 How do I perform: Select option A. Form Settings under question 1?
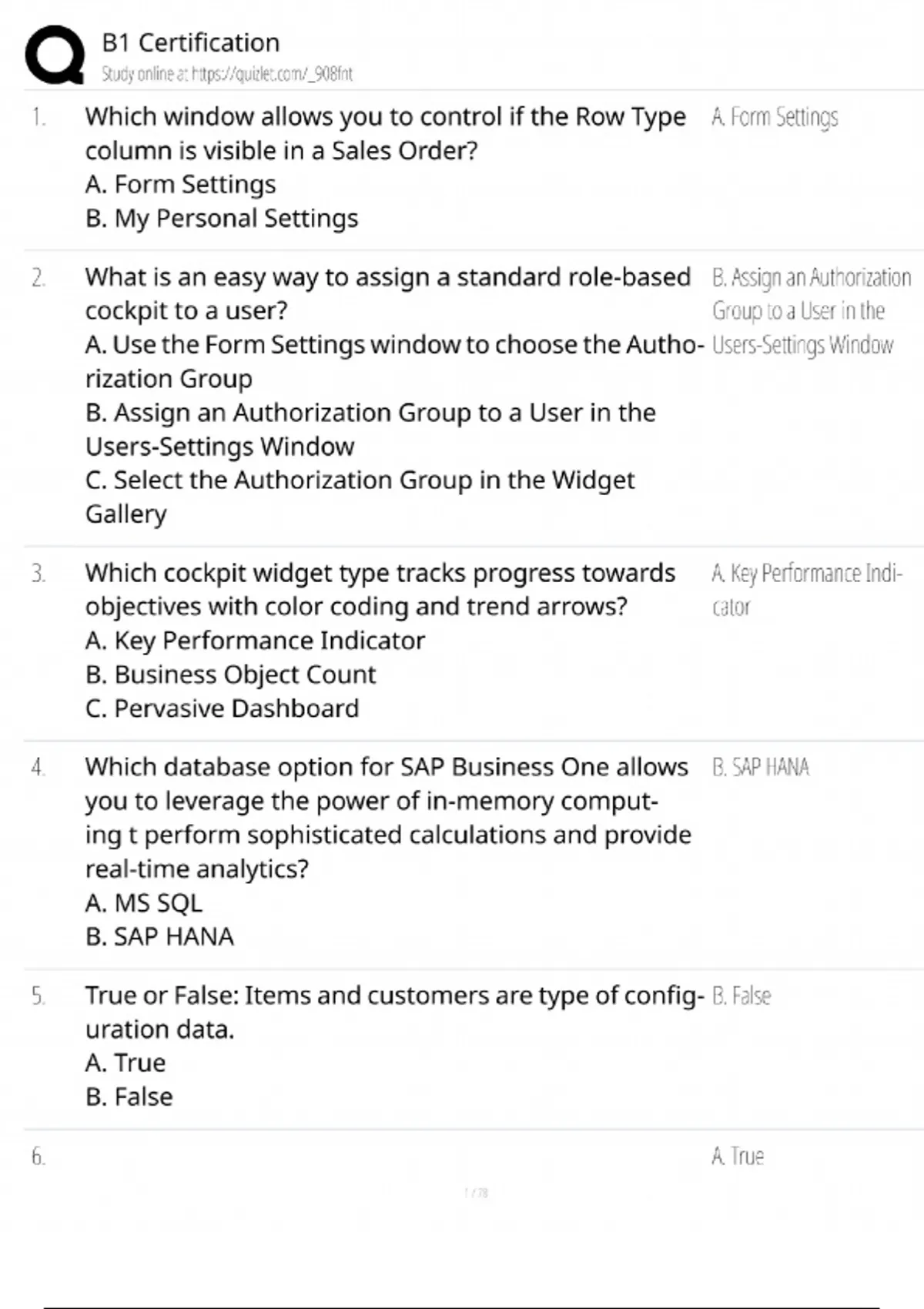(x=180, y=185)
